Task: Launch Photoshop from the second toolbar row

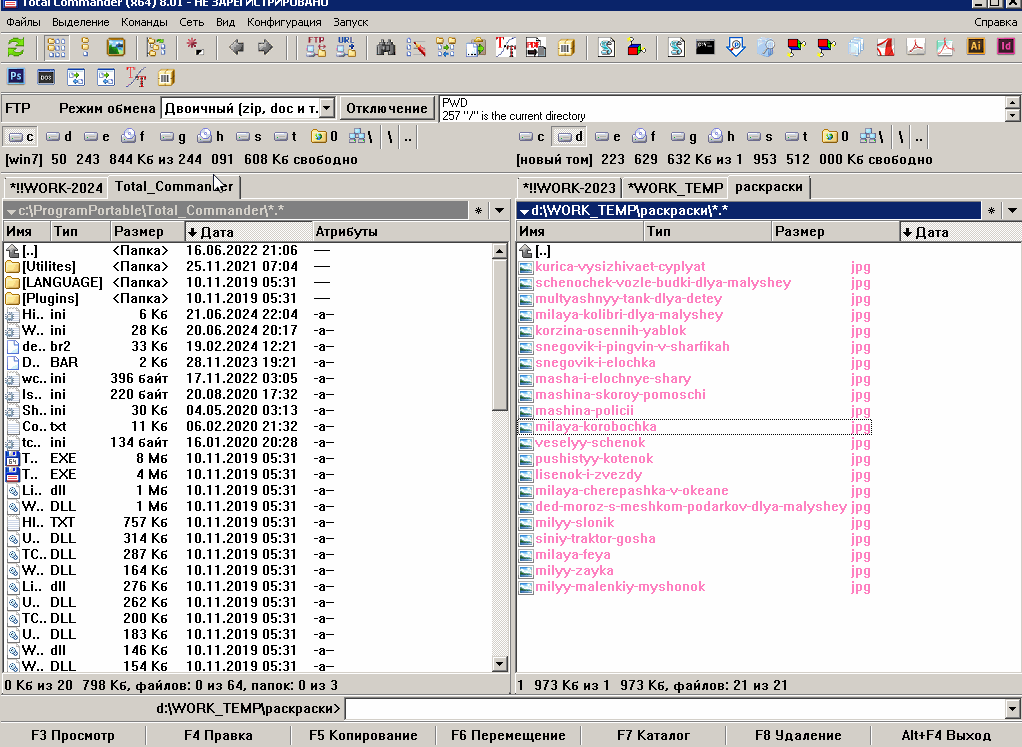Action: (x=16, y=77)
